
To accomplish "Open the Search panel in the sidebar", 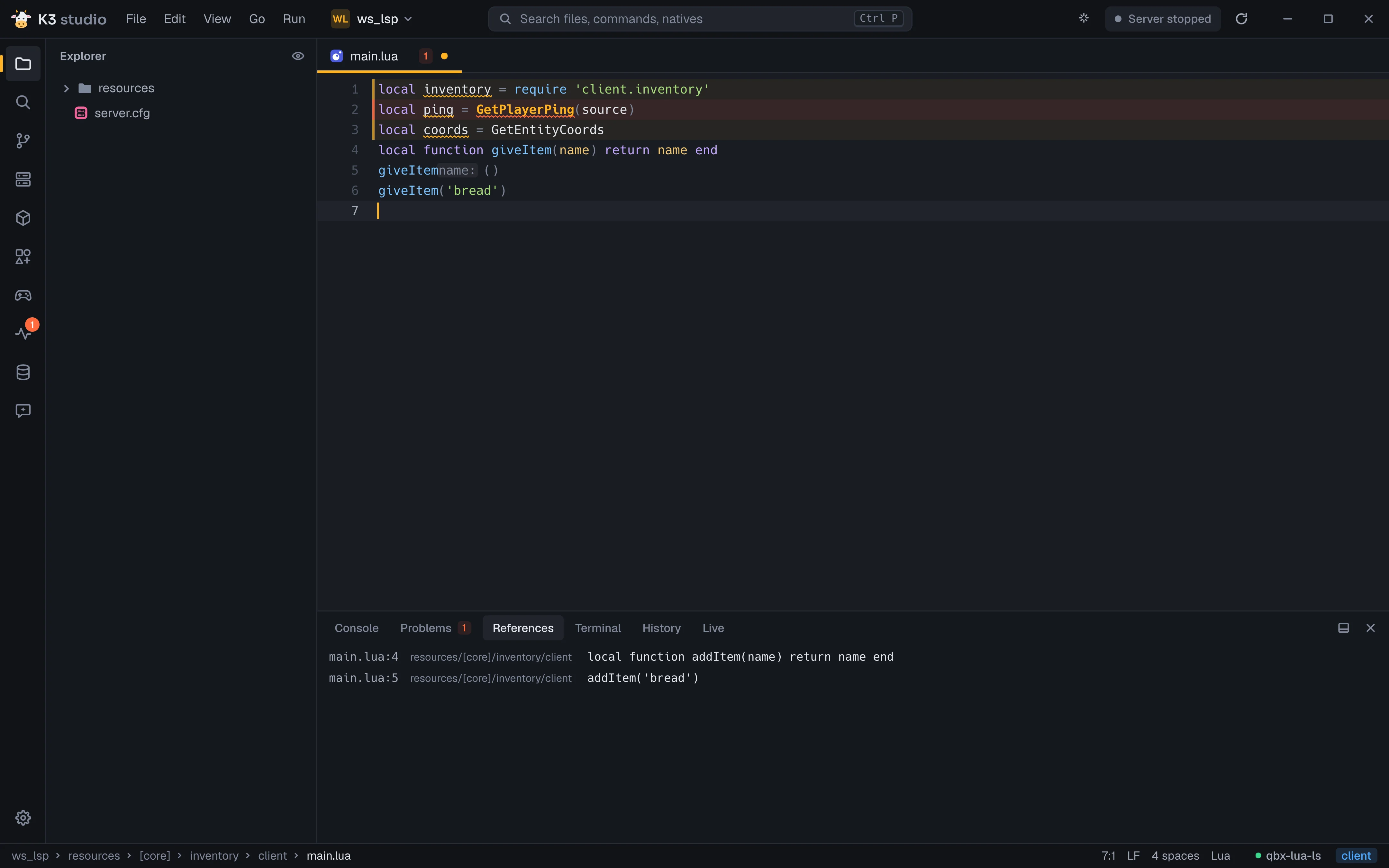I will coord(23,102).
